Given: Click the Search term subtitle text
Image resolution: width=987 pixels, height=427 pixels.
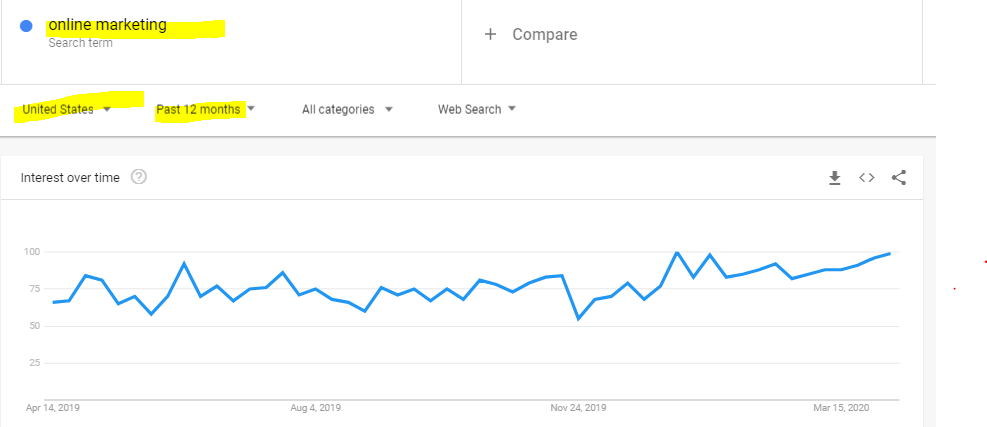Looking at the screenshot, I should [x=81, y=43].
